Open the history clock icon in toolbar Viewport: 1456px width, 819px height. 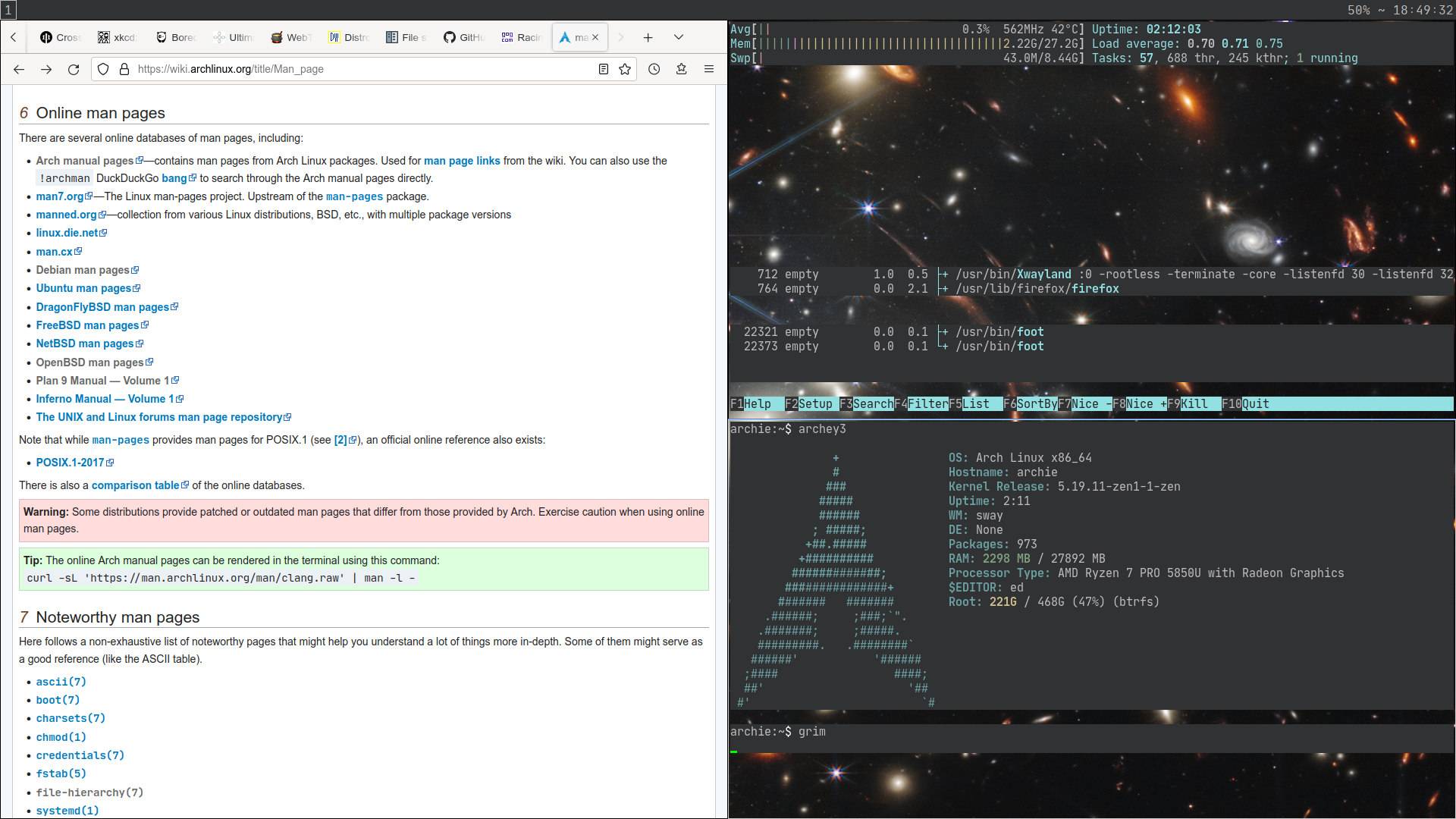[x=654, y=69]
